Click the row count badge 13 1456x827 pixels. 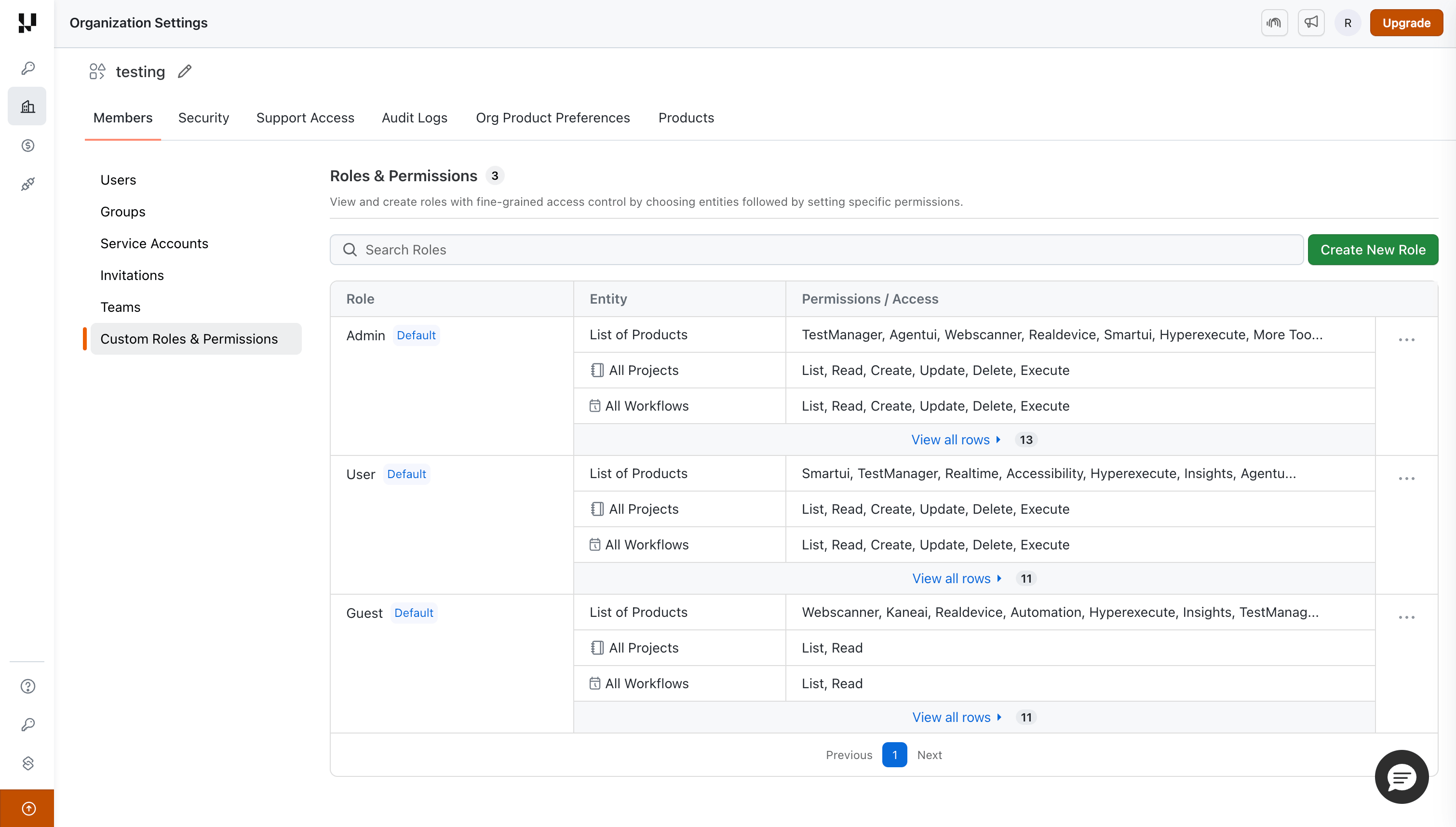point(1025,440)
